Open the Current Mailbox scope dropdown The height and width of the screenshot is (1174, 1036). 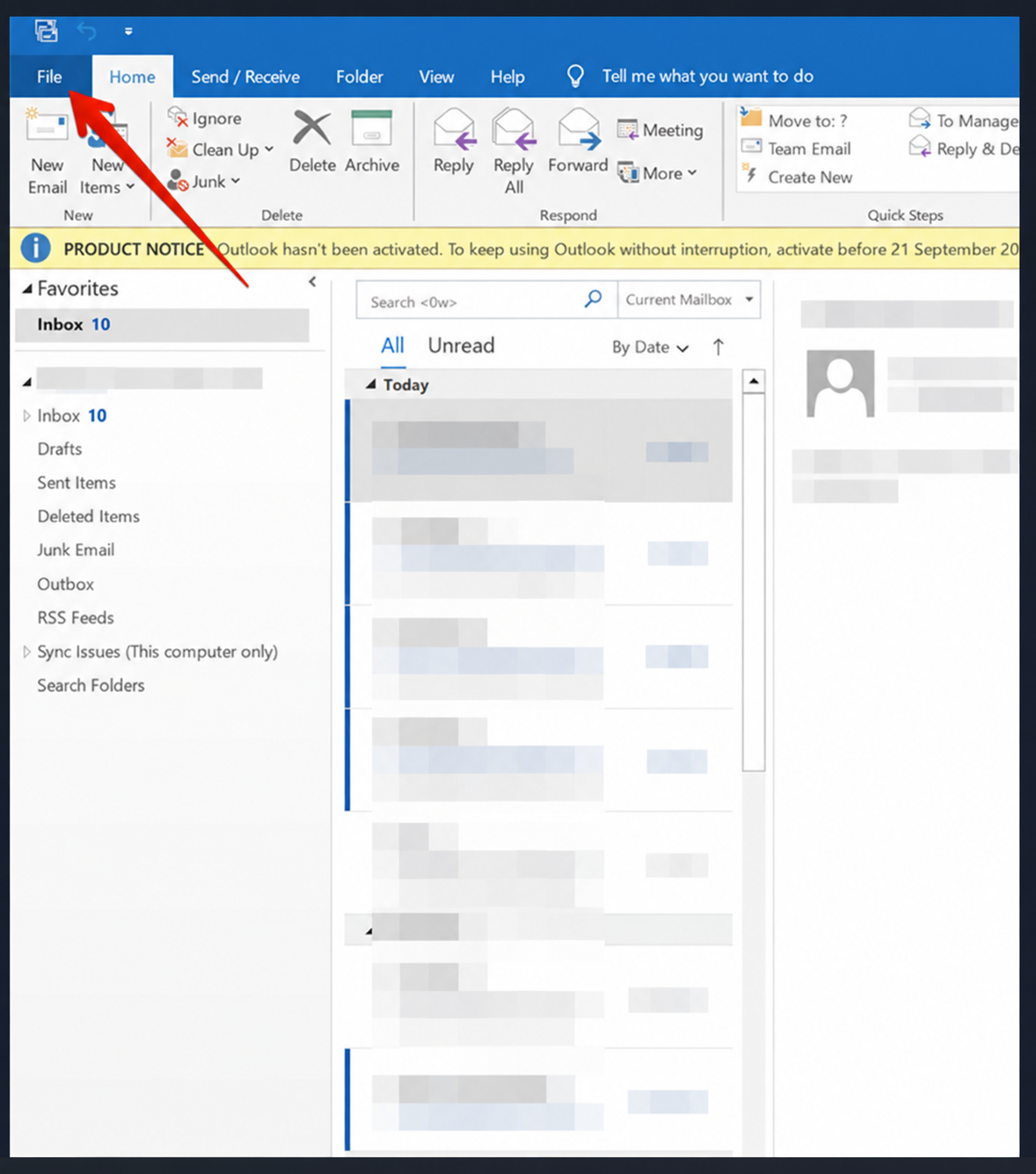point(689,300)
